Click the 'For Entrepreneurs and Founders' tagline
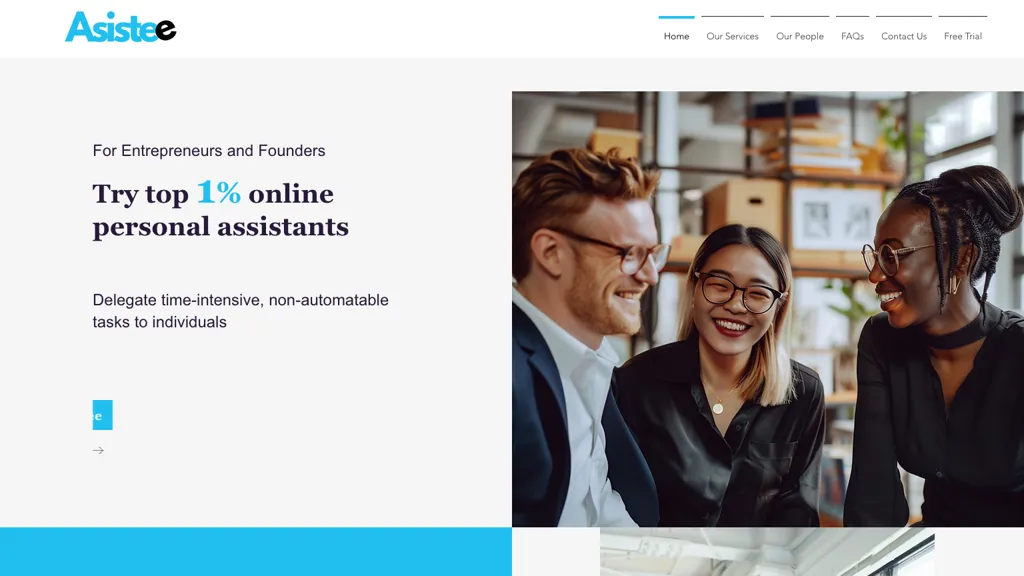This screenshot has height=576, width=1024. click(209, 151)
